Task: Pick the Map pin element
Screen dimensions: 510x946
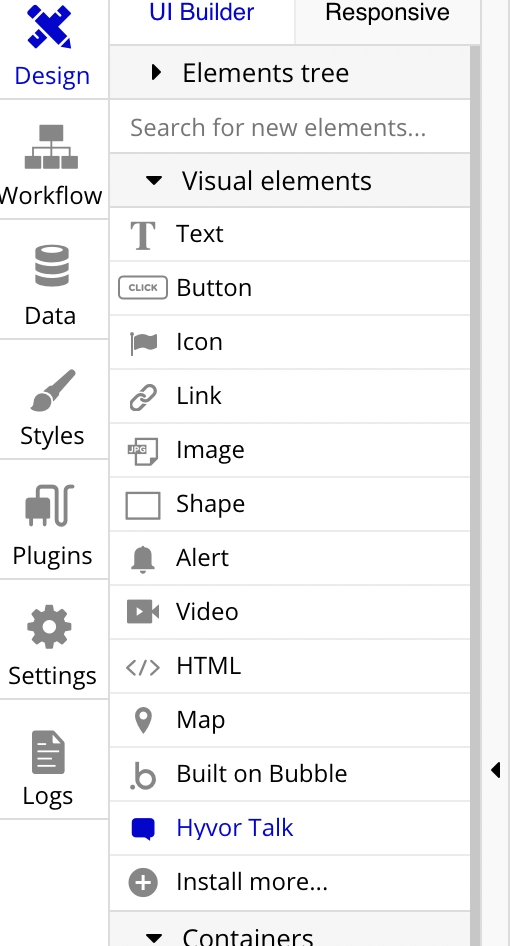Action: (290, 720)
